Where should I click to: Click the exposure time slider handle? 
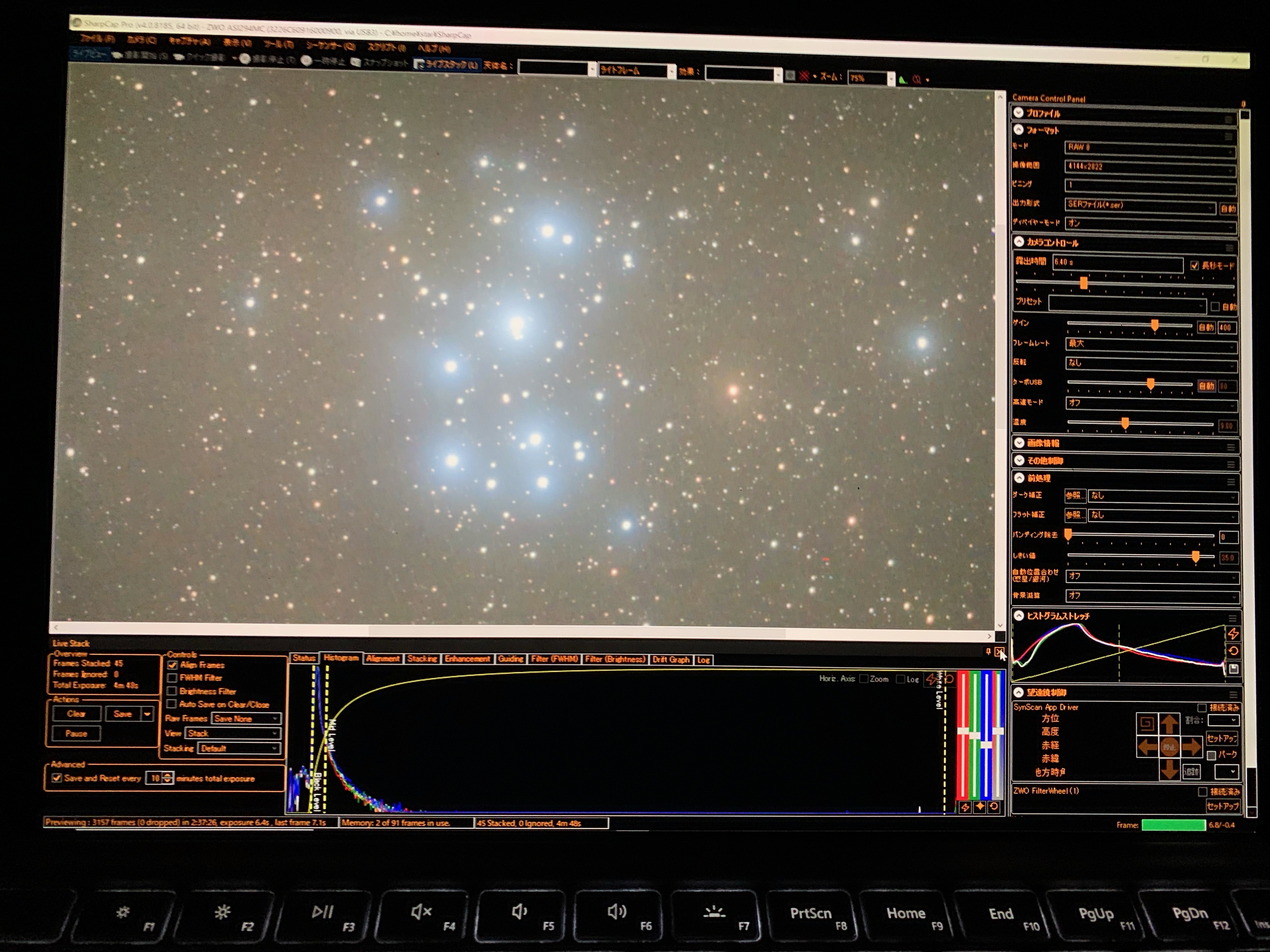click(x=1084, y=283)
